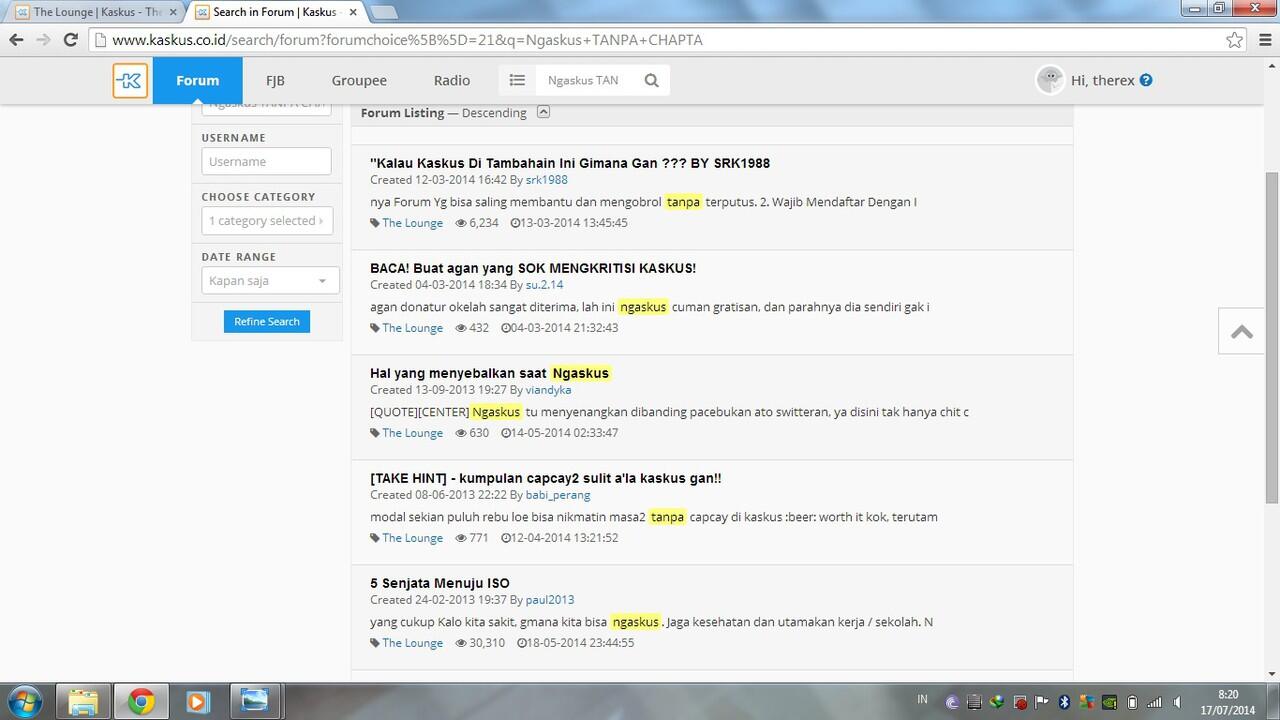Viewport: 1280px width, 720px height.
Task: Click the scroll-to-top arrow button
Action: 1242,331
